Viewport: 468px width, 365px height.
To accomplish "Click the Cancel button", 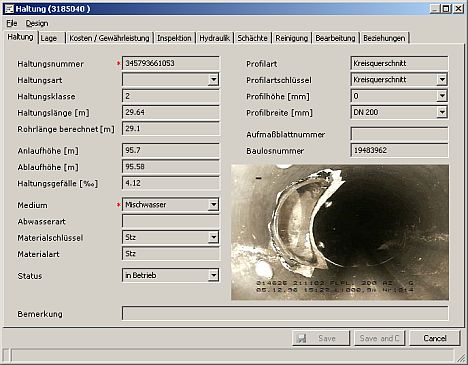I will pos(435,338).
